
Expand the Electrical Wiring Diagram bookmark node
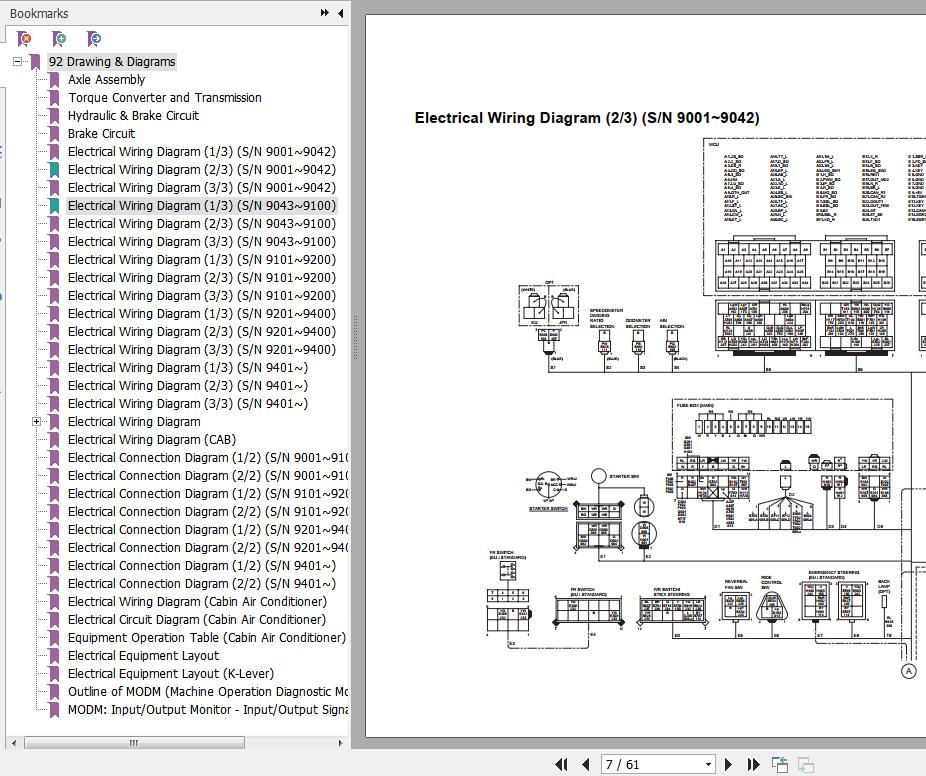(x=37, y=422)
